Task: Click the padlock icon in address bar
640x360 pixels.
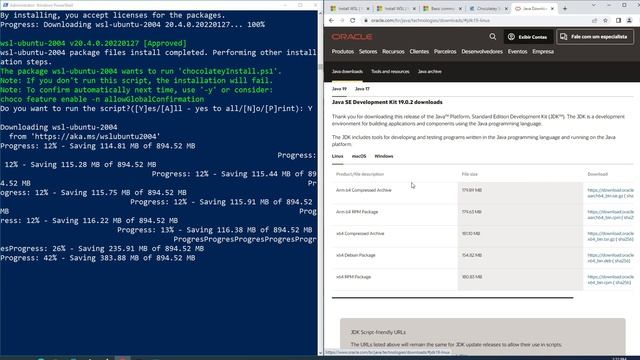Action: click(366, 20)
